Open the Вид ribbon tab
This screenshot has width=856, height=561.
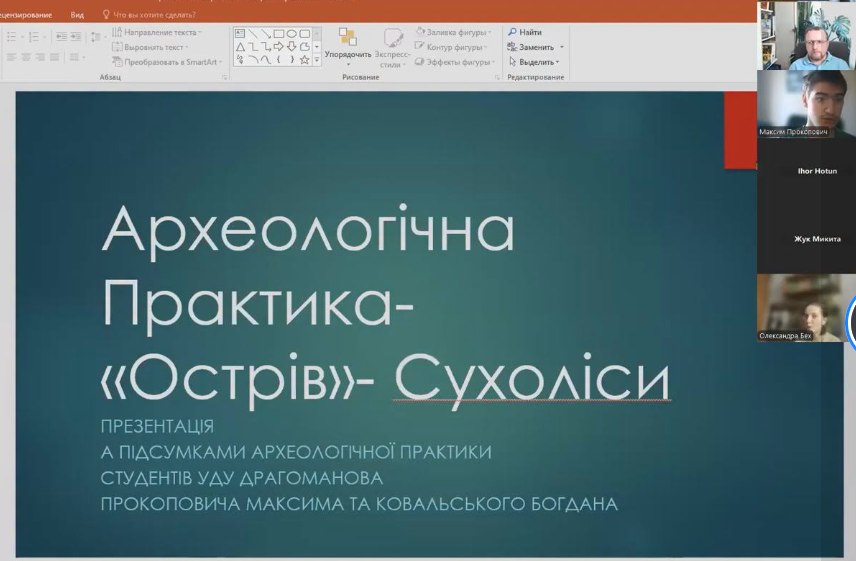tap(77, 15)
